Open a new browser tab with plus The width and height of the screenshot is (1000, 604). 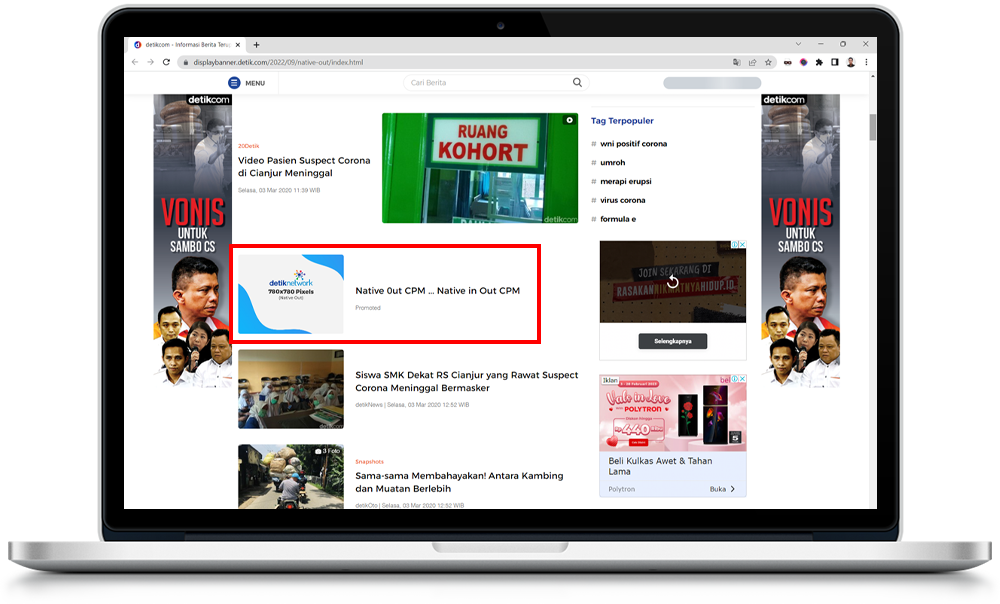pyautogui.click(x=256, y=45)
